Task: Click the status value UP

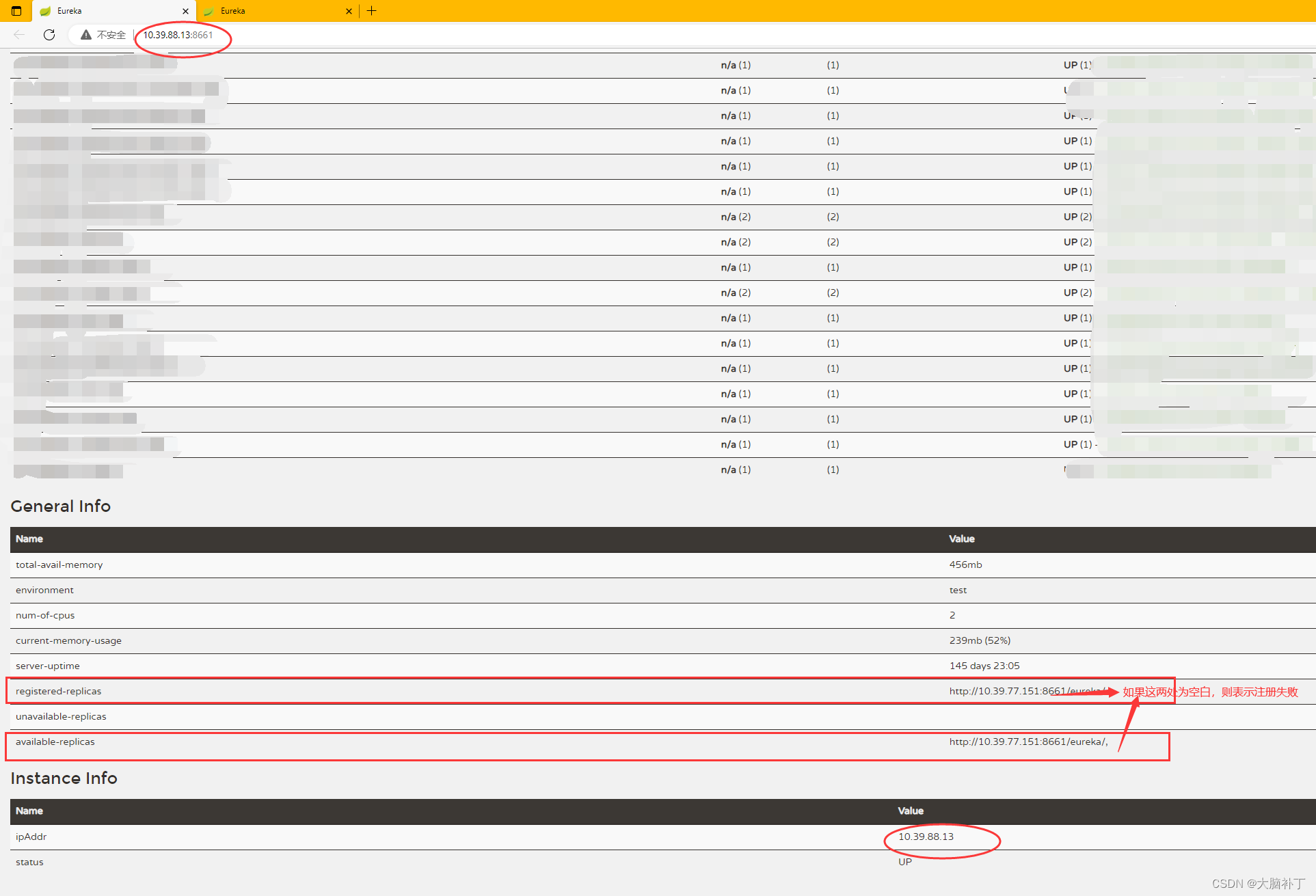Action: (x=905, y=862)
